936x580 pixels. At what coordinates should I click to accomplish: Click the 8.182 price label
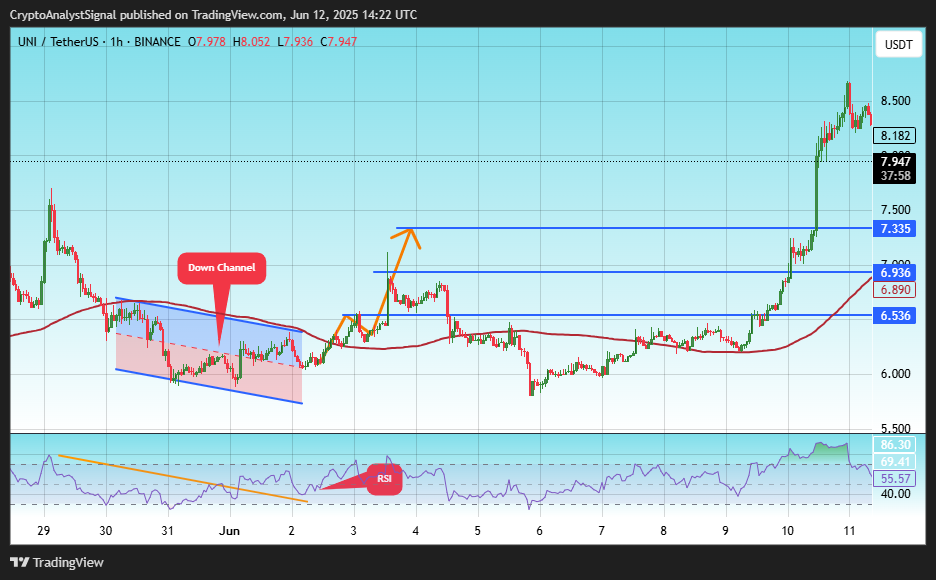coord(894,135)
